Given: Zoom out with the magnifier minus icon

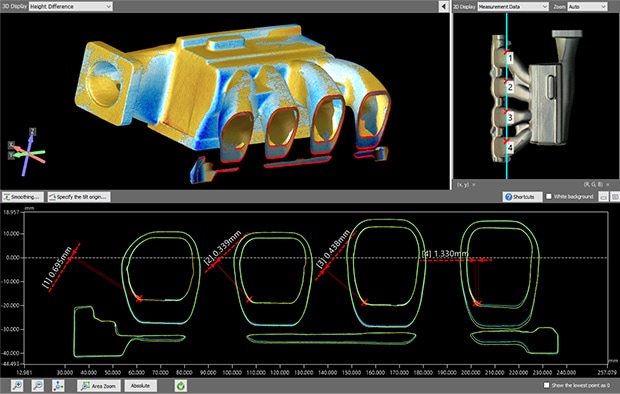Looking at the screenshot, I should 38,385.
